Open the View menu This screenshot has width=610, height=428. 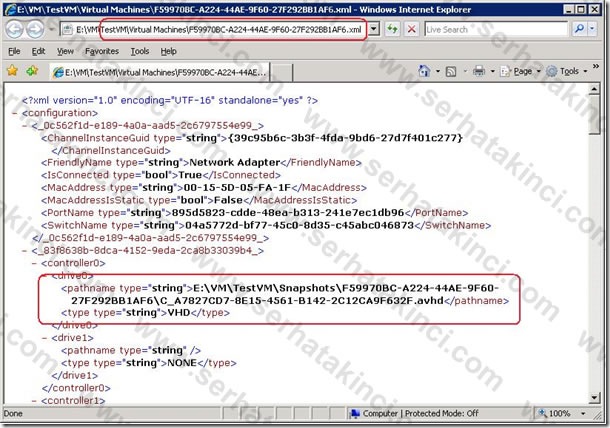click(65, 51)
